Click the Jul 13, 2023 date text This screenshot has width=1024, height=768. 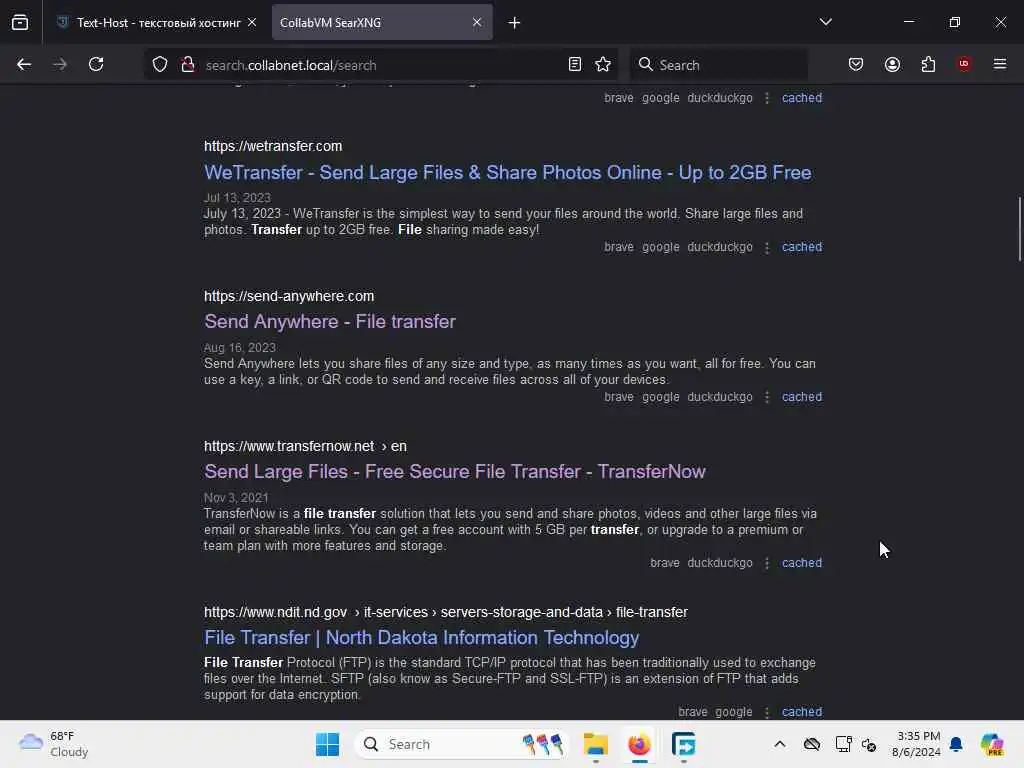point(237,197)
